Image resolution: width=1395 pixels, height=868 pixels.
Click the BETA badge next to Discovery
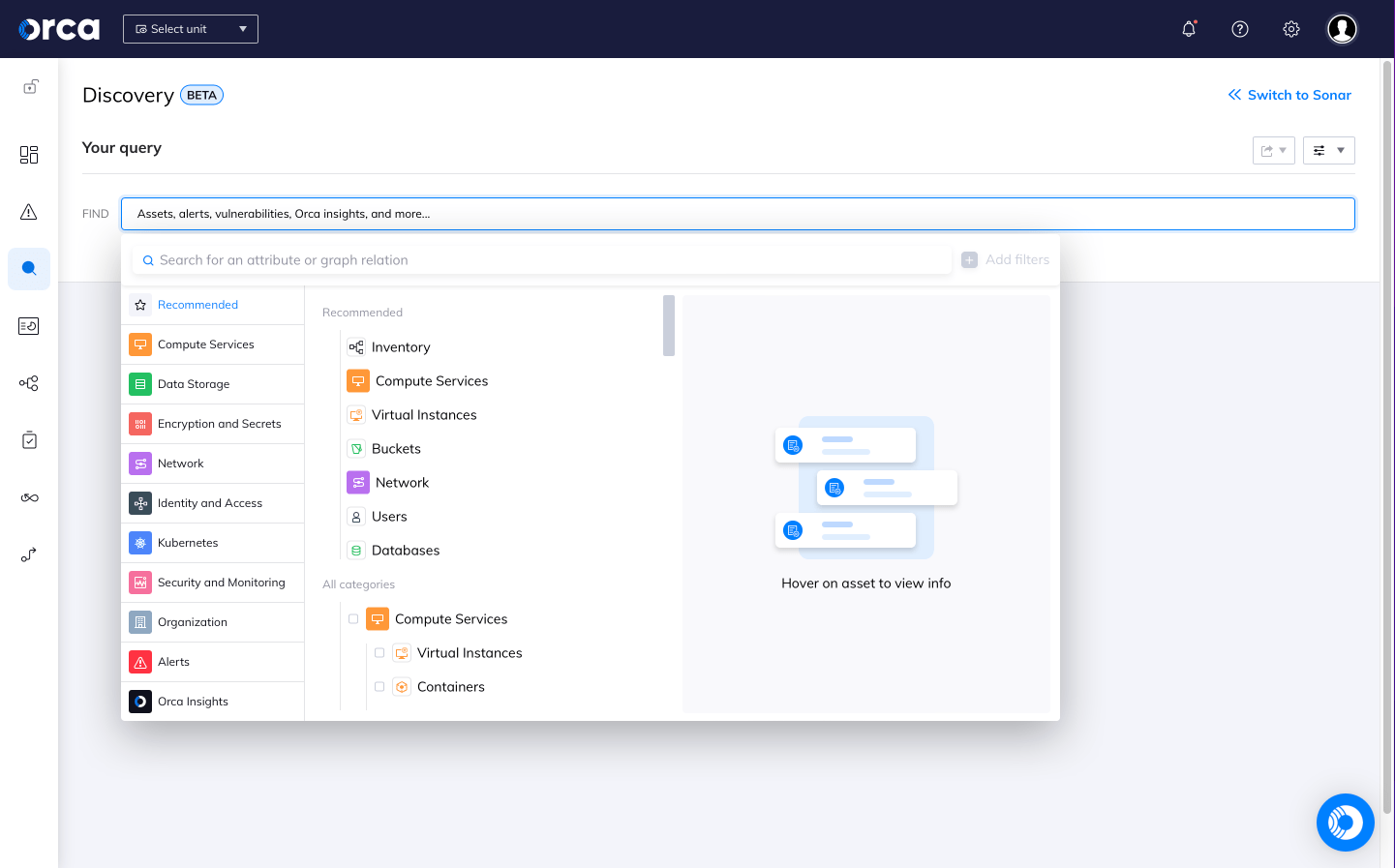coord(201,95)
